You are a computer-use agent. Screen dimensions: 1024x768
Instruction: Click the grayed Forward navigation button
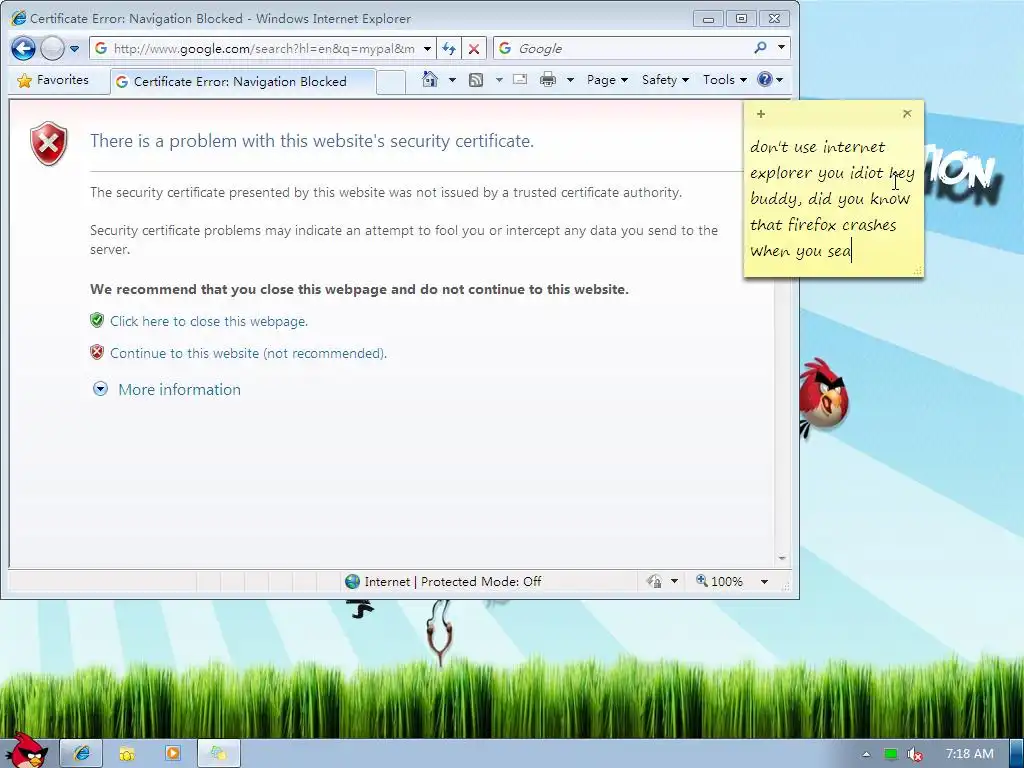click(x=52, y=48)
